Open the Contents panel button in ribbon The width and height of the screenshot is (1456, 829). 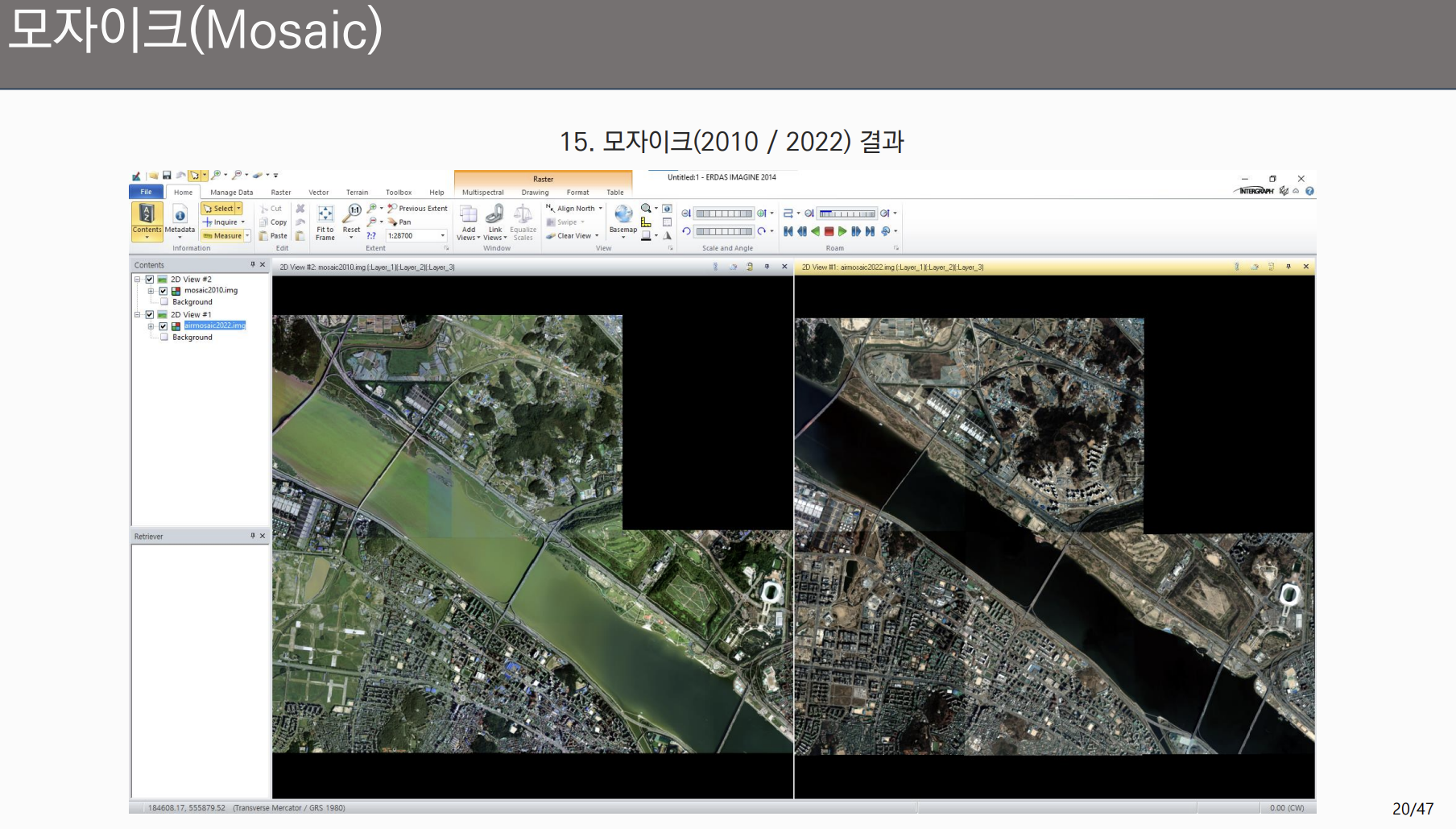(x=147, y=220)
